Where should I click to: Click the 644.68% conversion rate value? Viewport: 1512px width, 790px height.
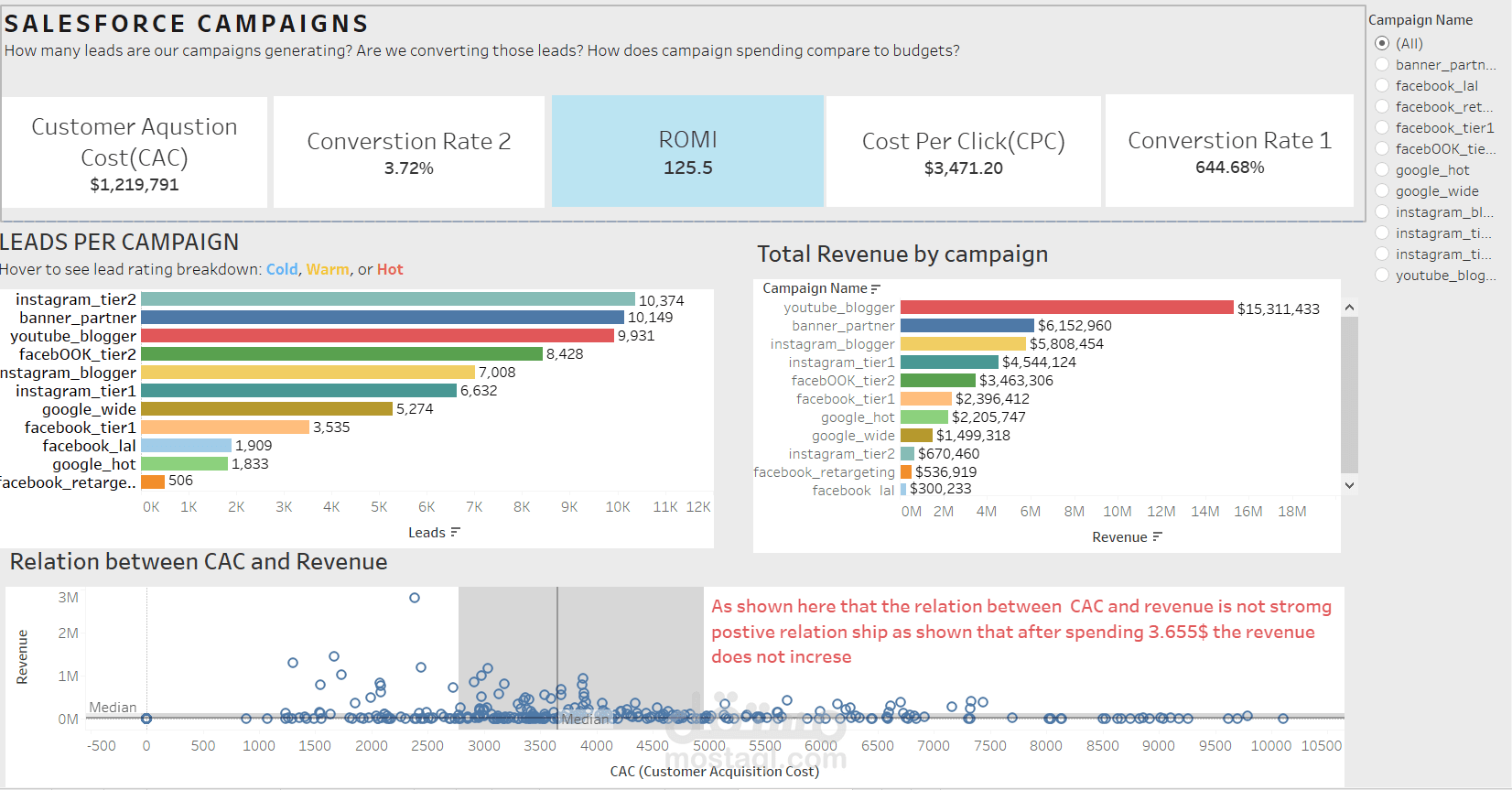tap(1229, 168)
